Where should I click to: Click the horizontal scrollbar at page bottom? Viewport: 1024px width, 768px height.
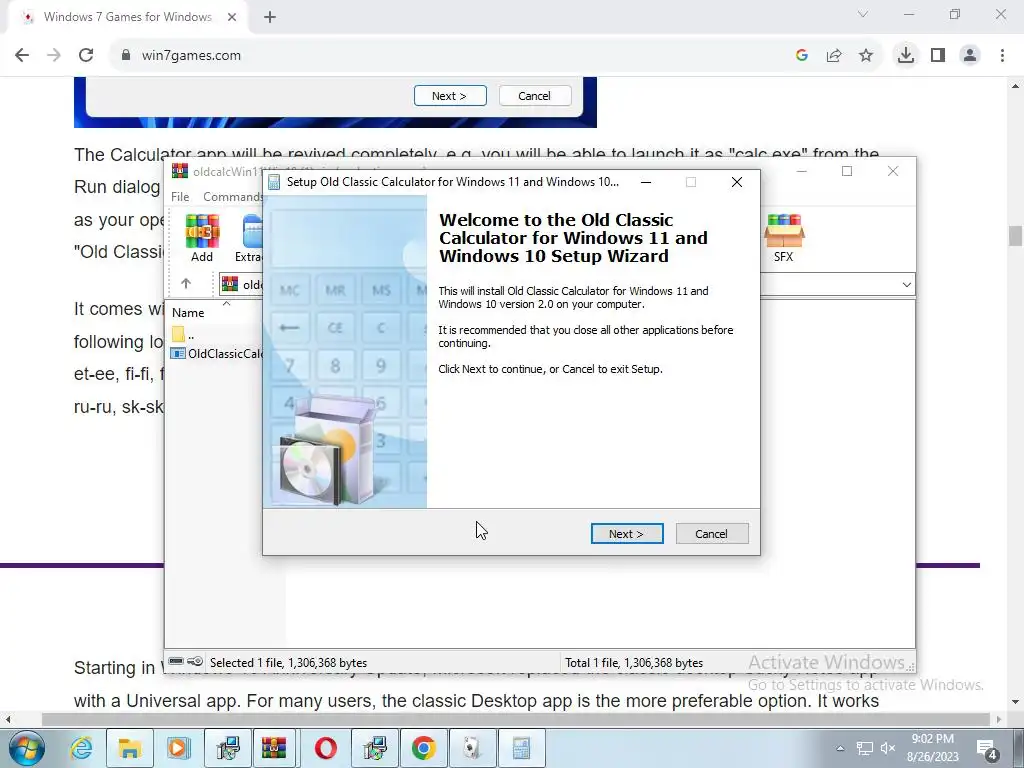516,719
